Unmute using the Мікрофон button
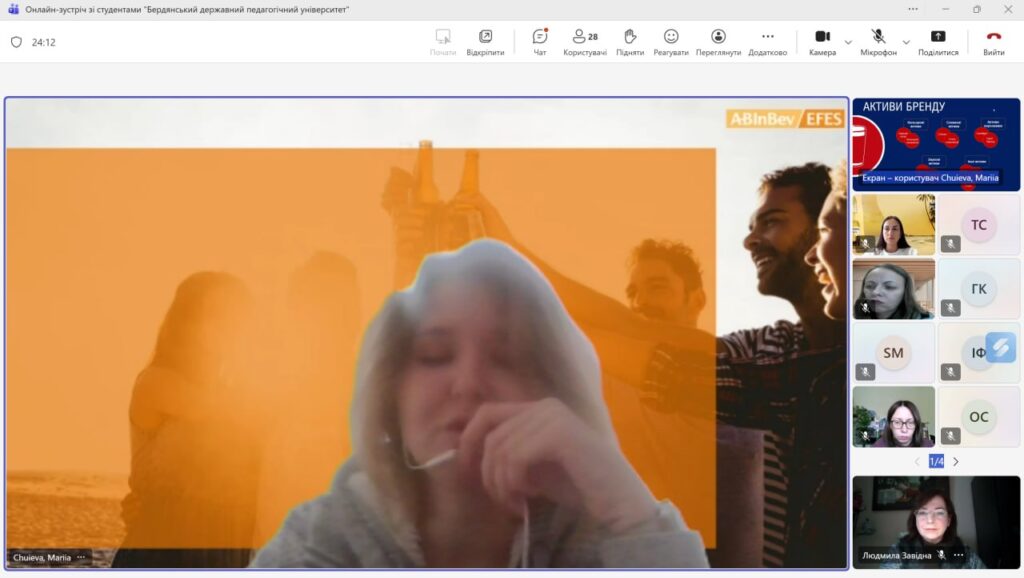Viewport: 1024px width, 578px height. pyautogui.click(x=878, y=41)
